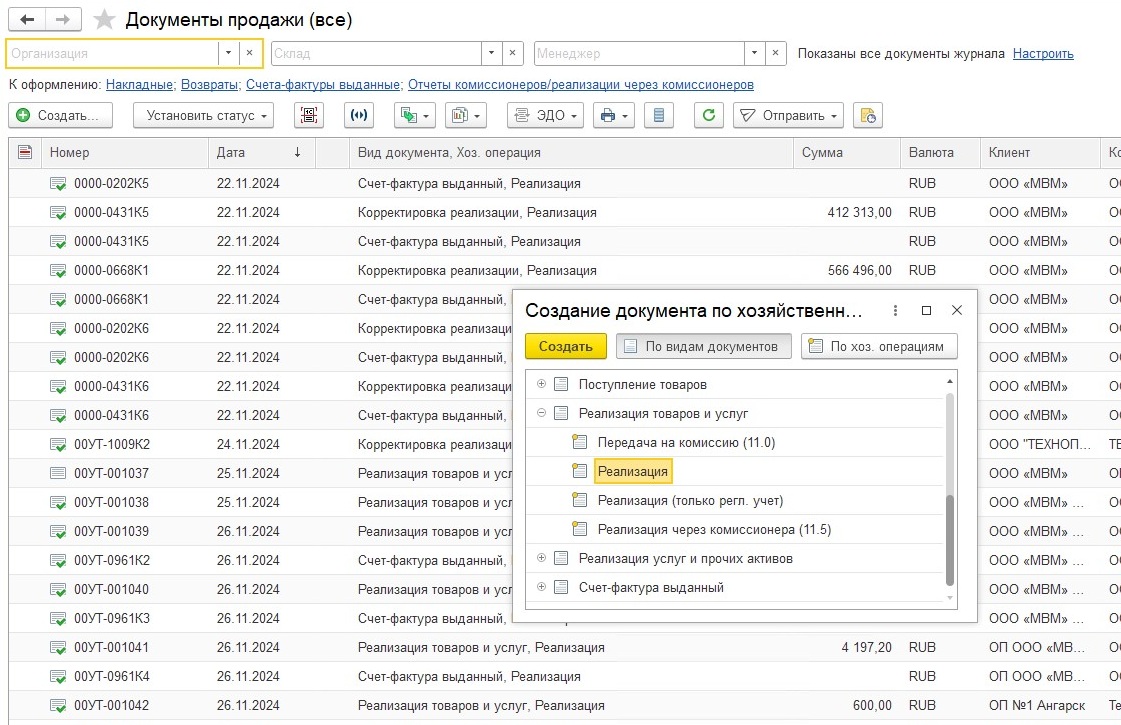
Task: Click the back navigation arrow
Action: pyautogui.click(x=27, y=20)
